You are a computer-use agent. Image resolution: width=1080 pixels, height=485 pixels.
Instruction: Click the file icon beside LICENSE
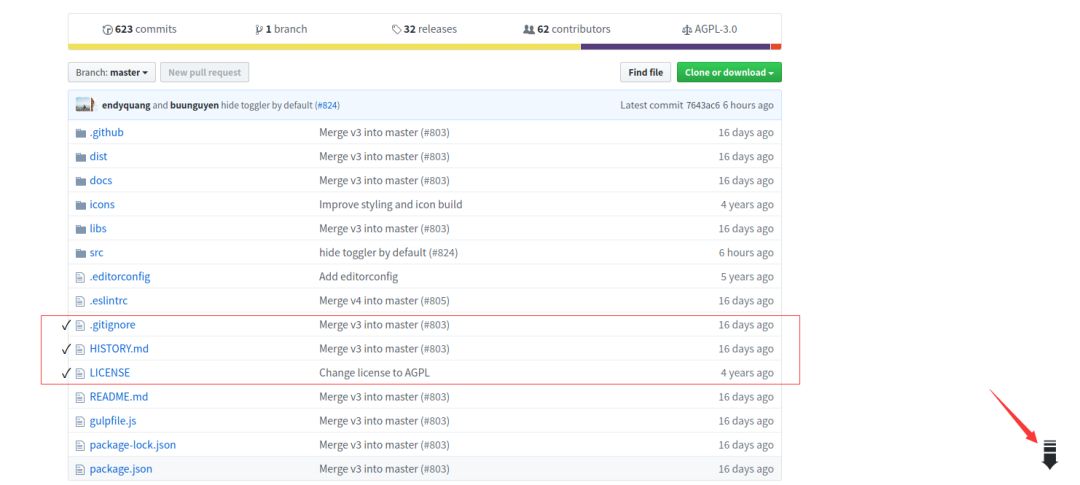[x=80, y=373]
